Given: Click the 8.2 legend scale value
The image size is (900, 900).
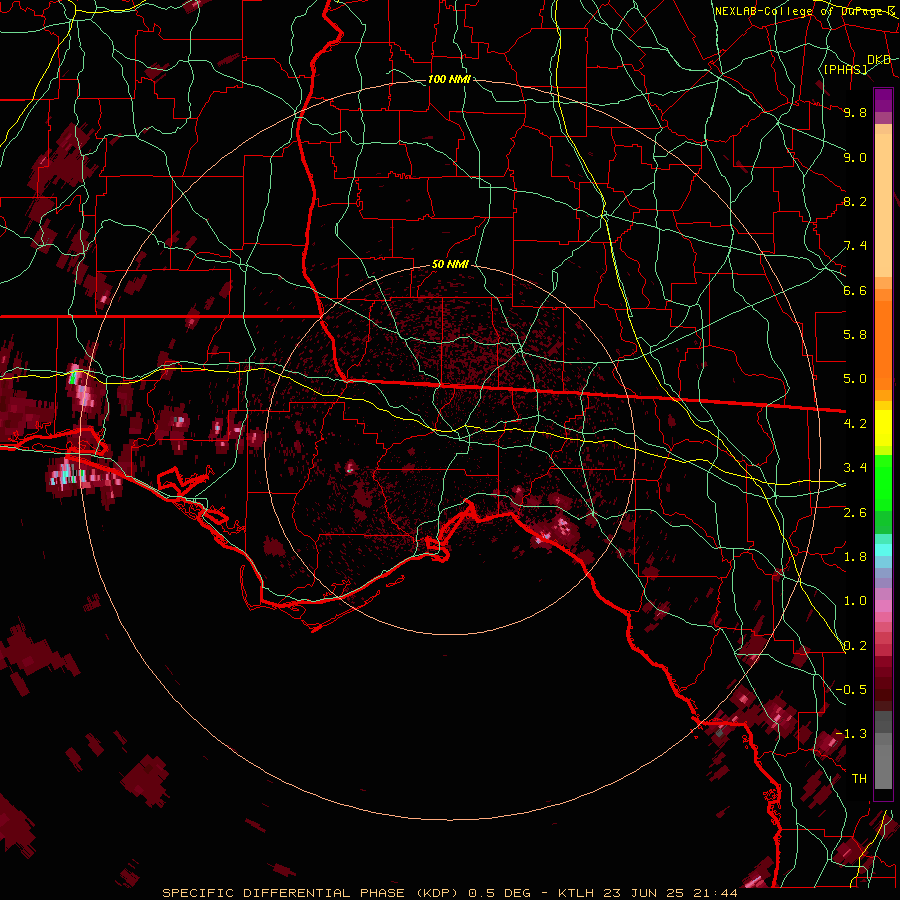Looking at the screenshot, I should point(855,201).
